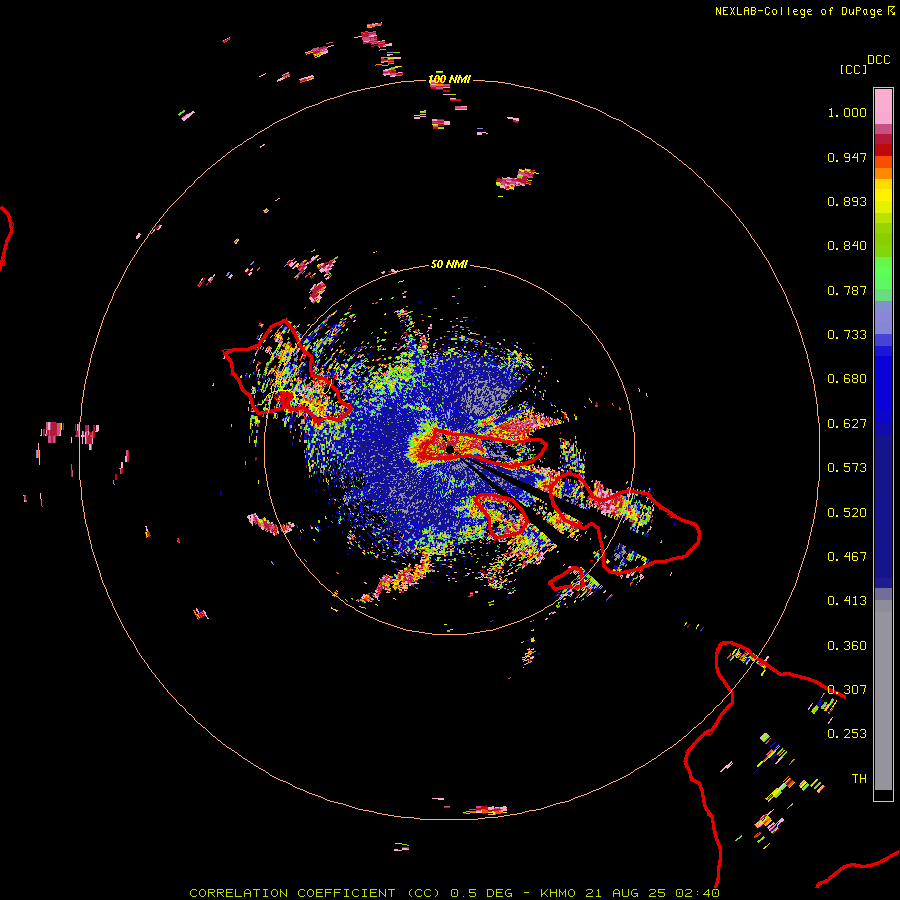Click the NEXLAB-College of DuPage header text
Screen dimensions: 900x900
click(798, 11)
